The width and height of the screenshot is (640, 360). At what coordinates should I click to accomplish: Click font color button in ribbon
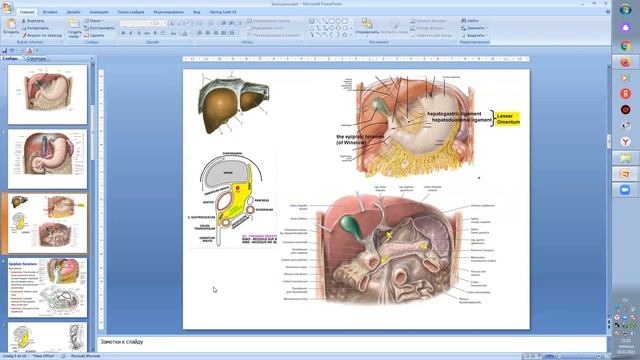click(185, 33)
